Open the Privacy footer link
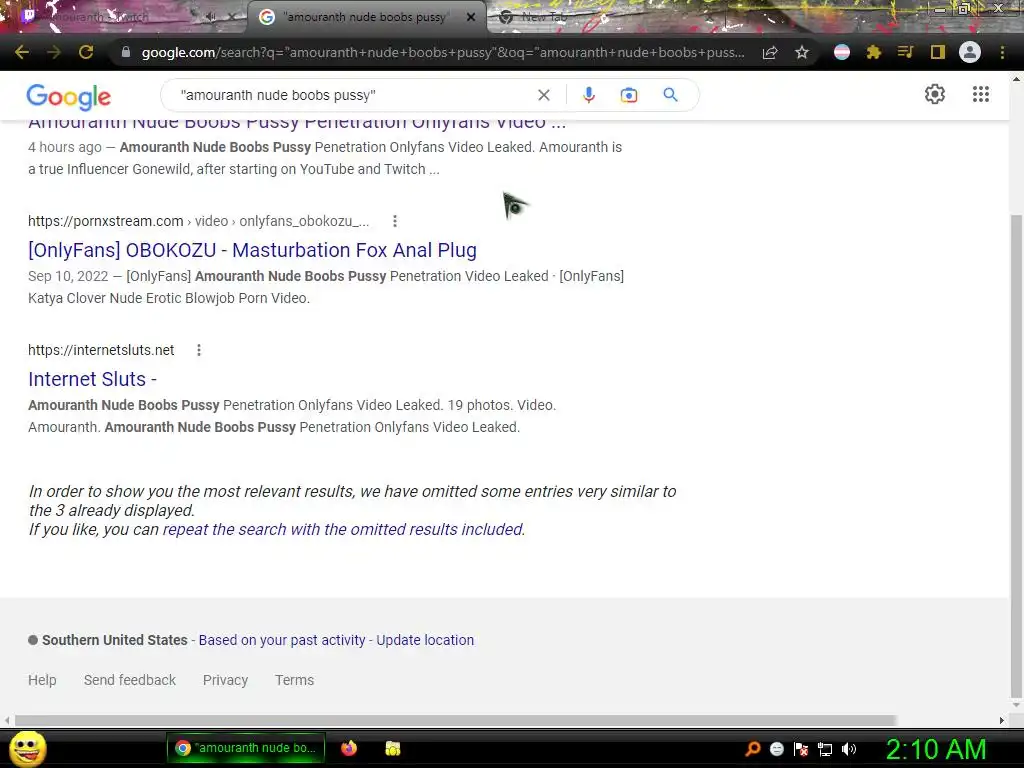The image size is (1024, 768). point(225,680)
